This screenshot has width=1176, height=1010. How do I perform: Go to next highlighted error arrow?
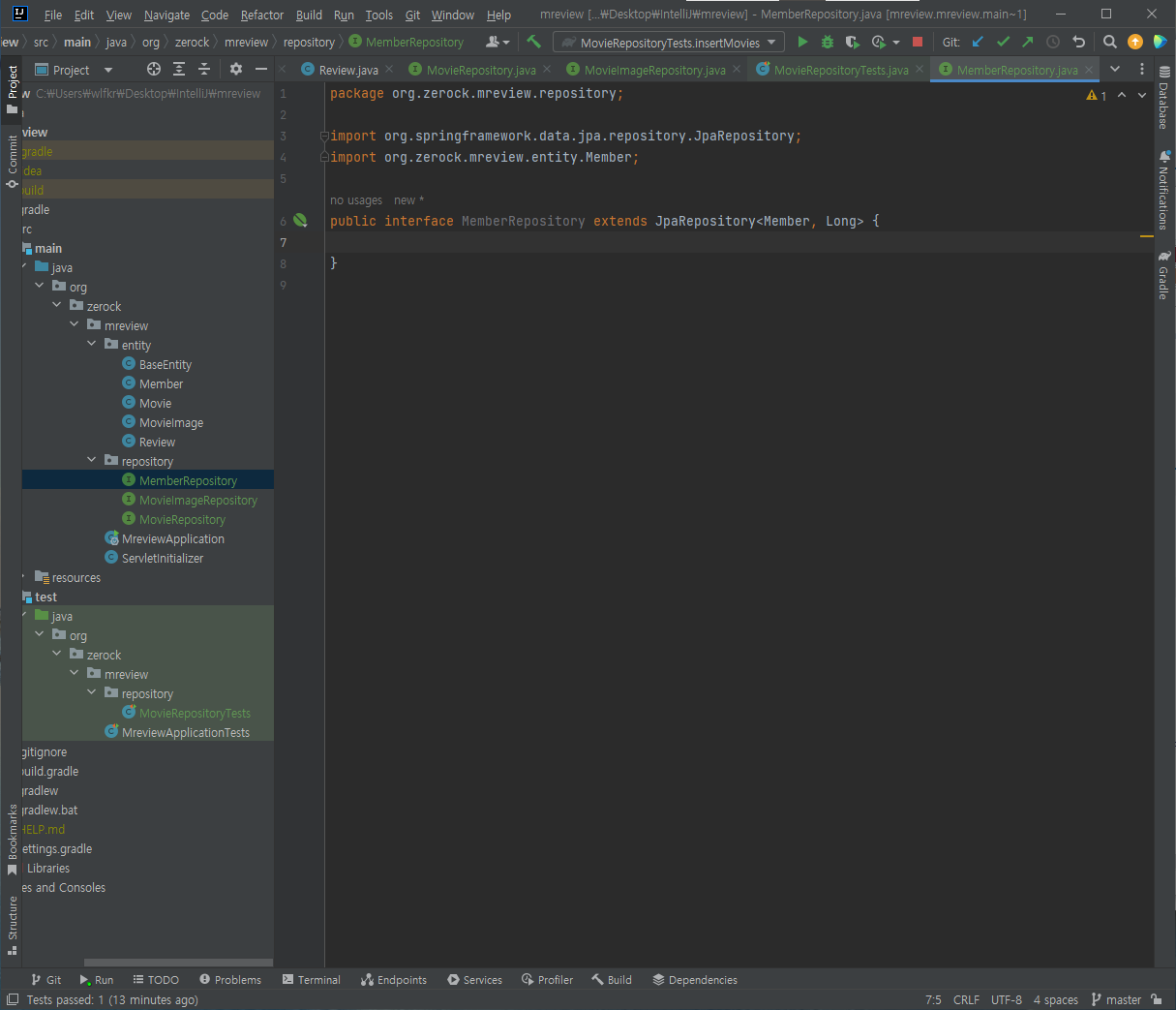[1142, 95]
